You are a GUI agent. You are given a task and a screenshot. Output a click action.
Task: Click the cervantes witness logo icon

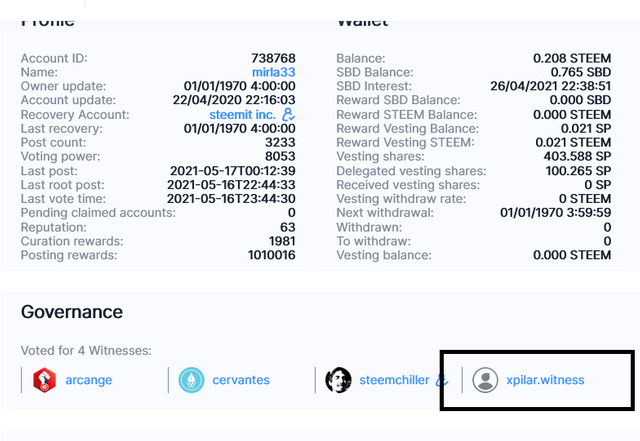[191, 380]
